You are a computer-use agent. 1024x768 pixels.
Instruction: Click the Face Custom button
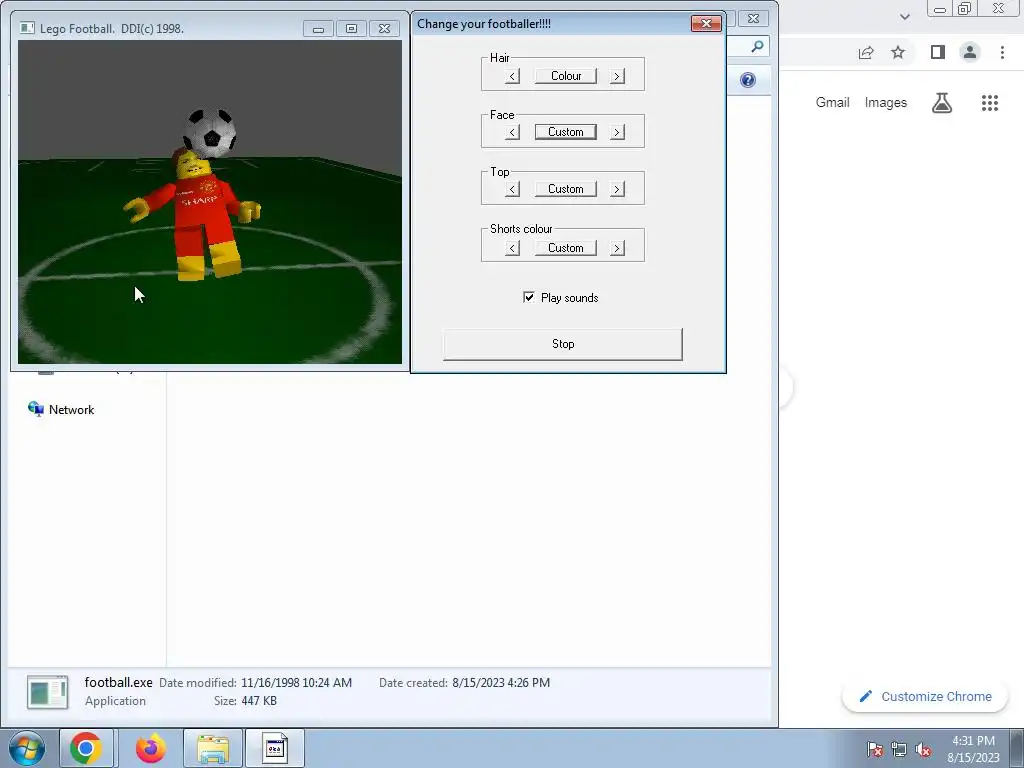click(566, 132)
